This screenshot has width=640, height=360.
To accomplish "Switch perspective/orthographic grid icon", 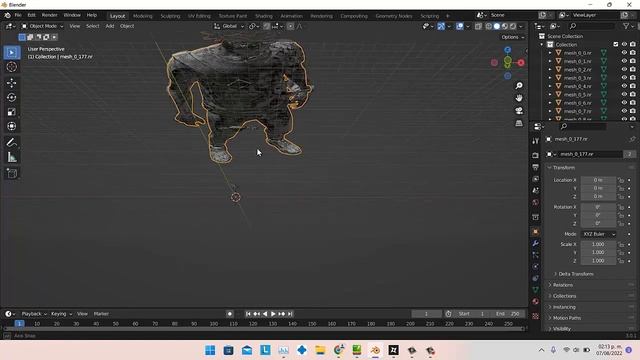I will pos(519,123).
